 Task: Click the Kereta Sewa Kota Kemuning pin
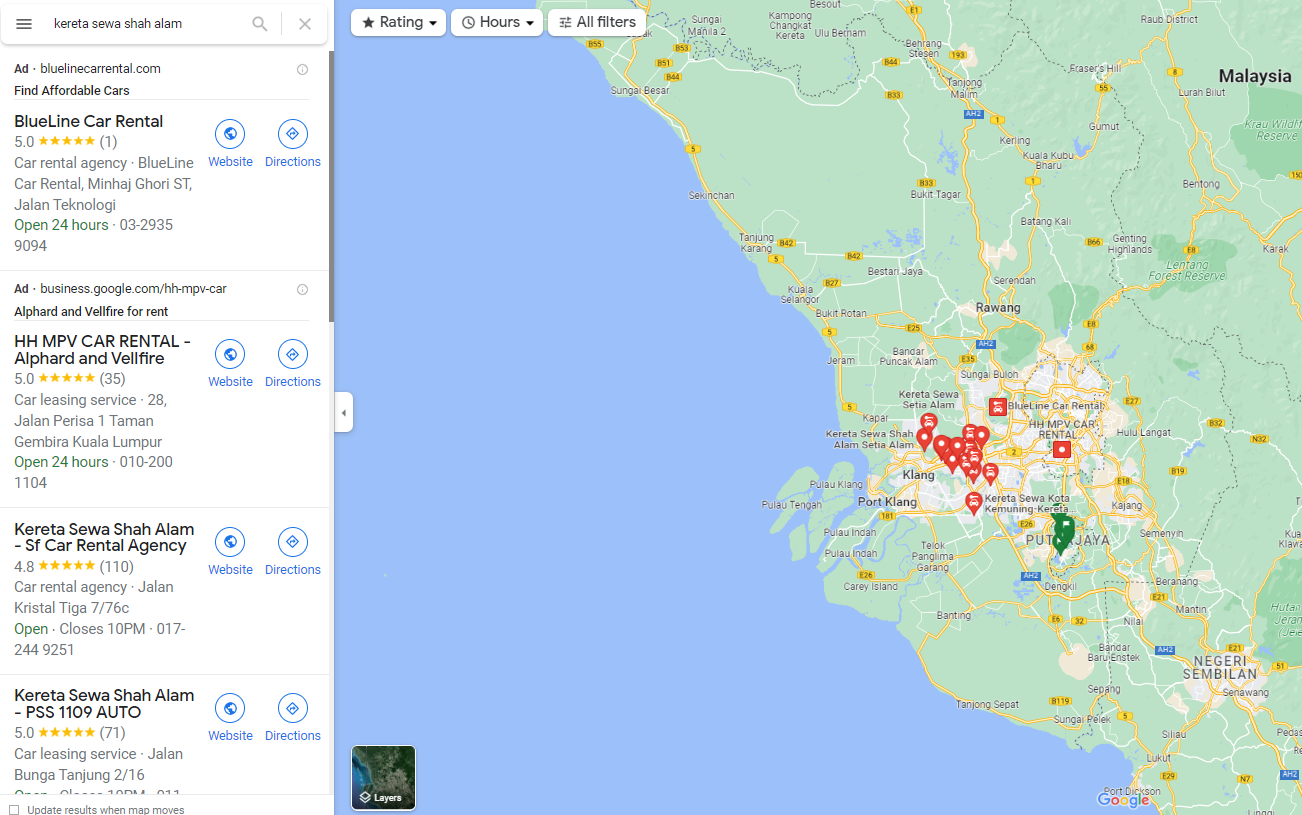(x=973, y=503)
